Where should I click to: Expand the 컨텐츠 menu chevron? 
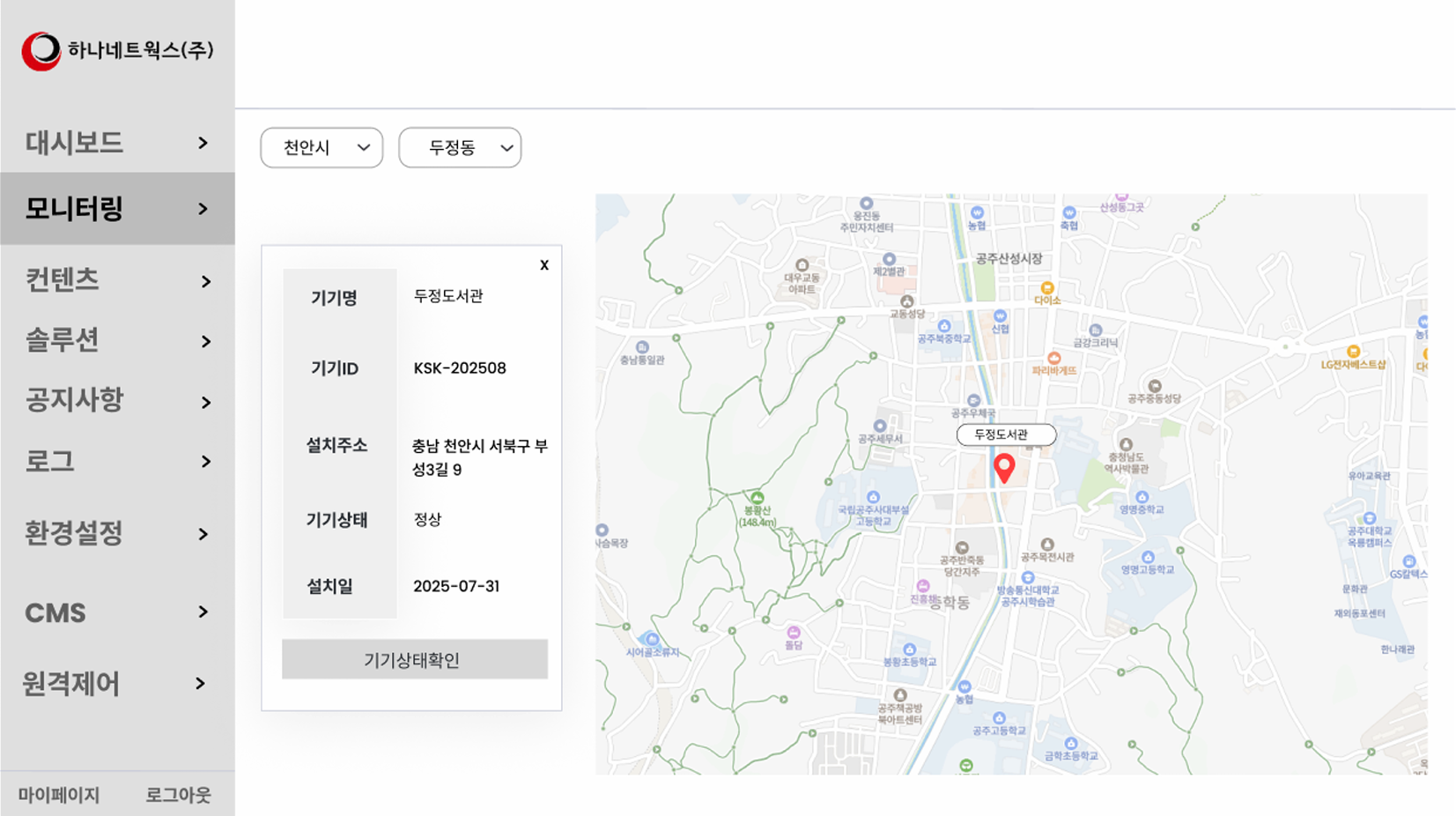[x=205, y=282]
